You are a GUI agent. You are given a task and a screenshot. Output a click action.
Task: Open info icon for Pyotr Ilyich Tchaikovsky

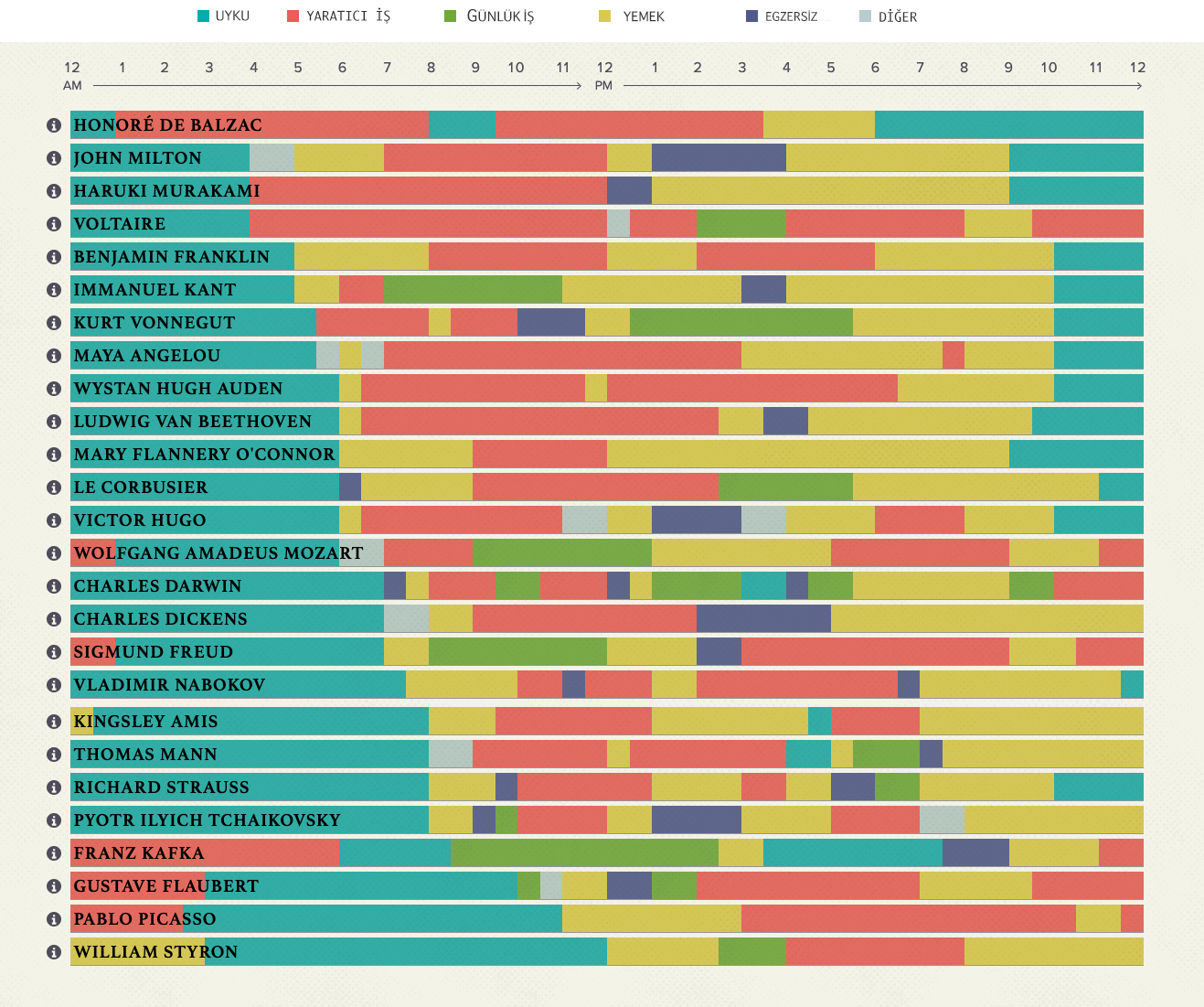tap(54, 820)
